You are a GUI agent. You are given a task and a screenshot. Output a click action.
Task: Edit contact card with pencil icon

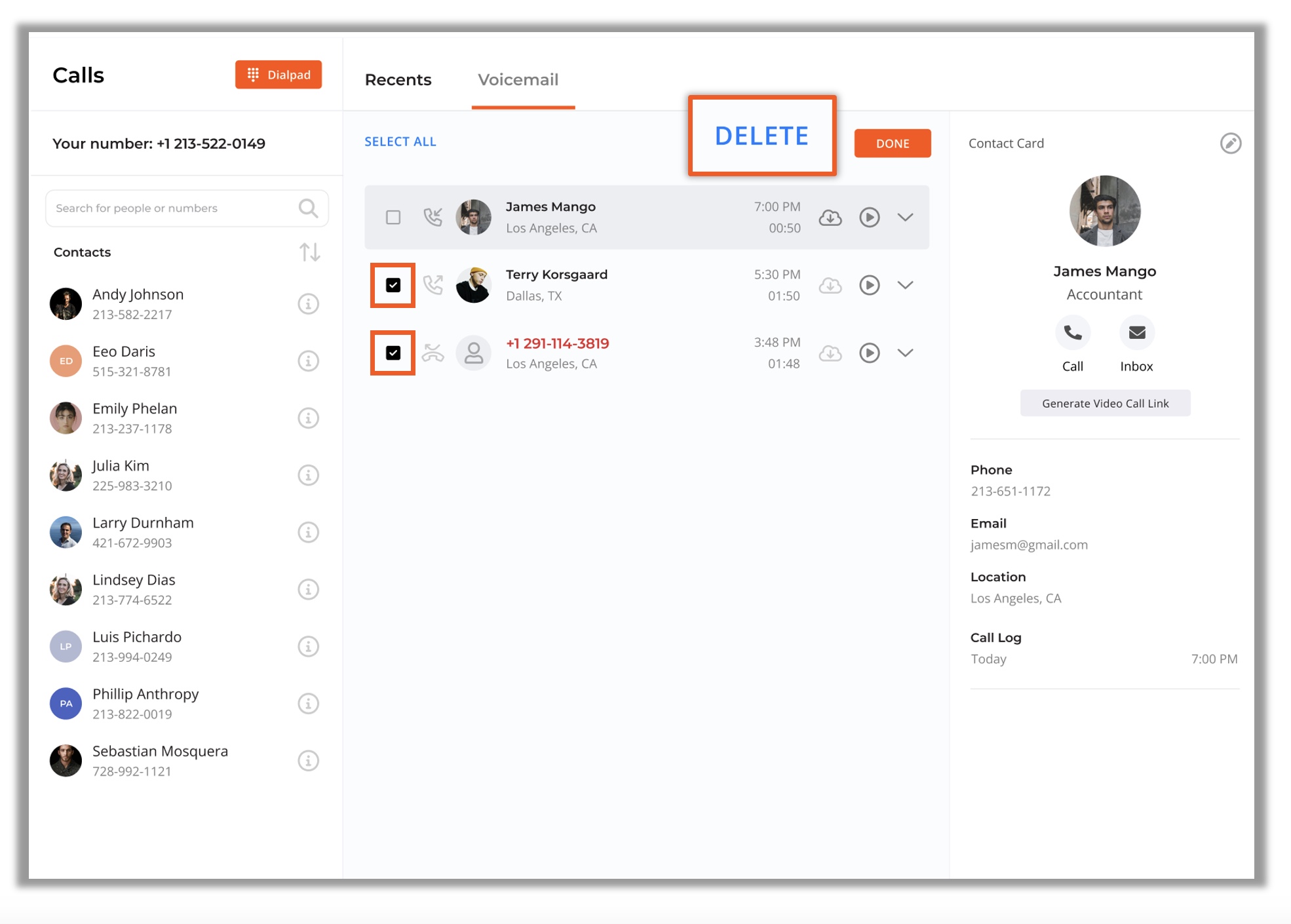point(1230,144)
